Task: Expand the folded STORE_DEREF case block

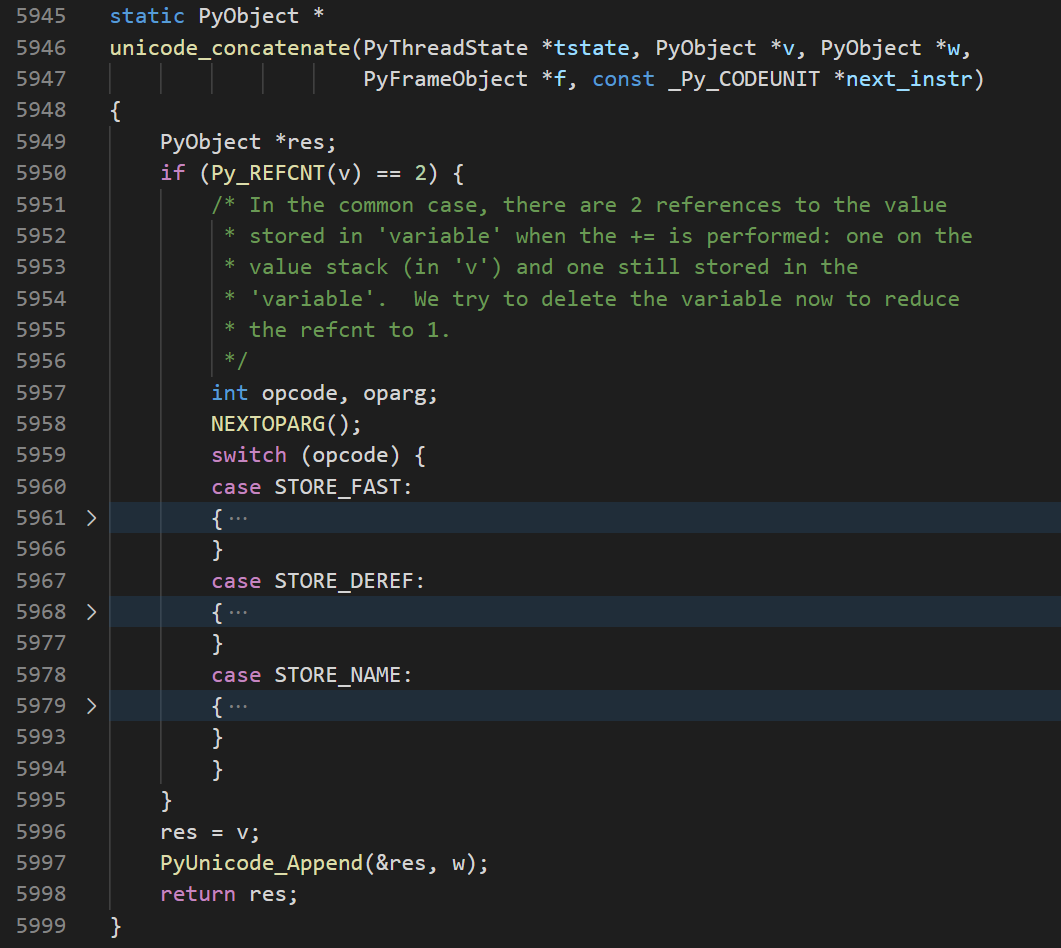Action: coord(91,612)
